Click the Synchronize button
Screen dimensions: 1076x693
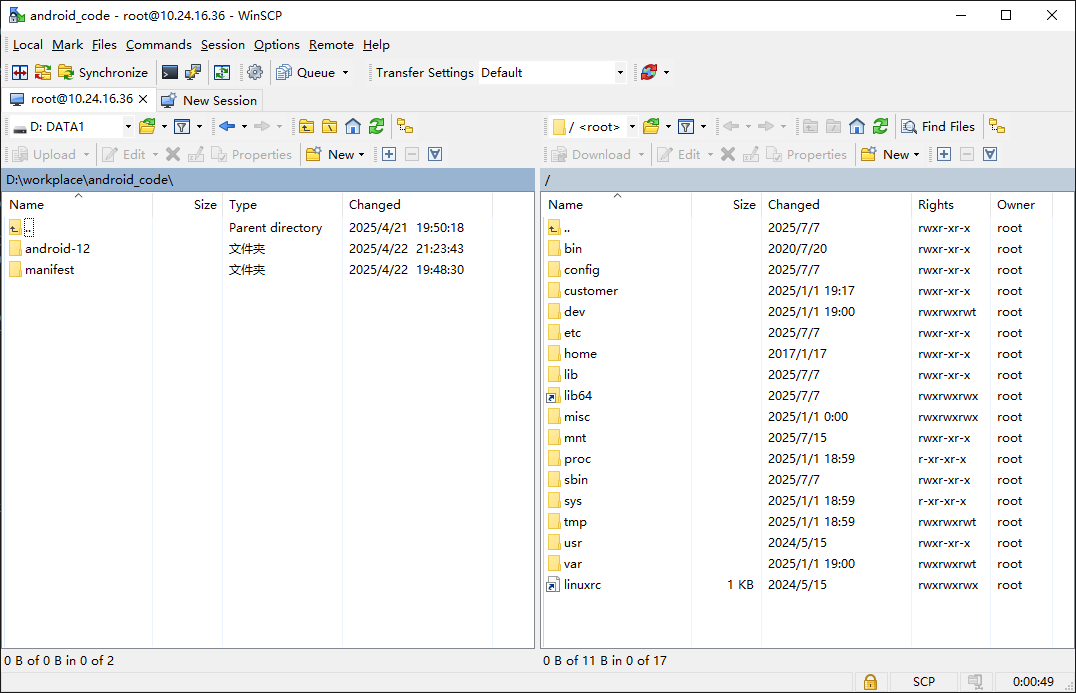(103, 72)
